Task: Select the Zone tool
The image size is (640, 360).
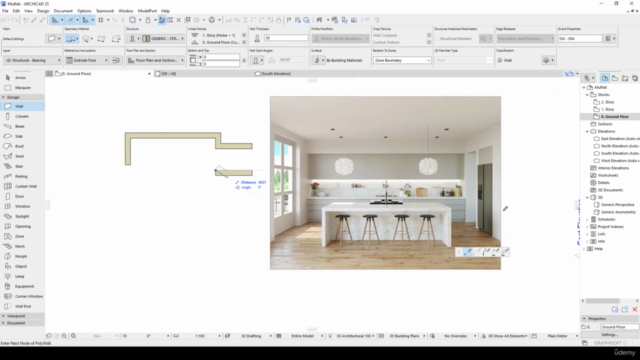Action: [x=20, y=236]
